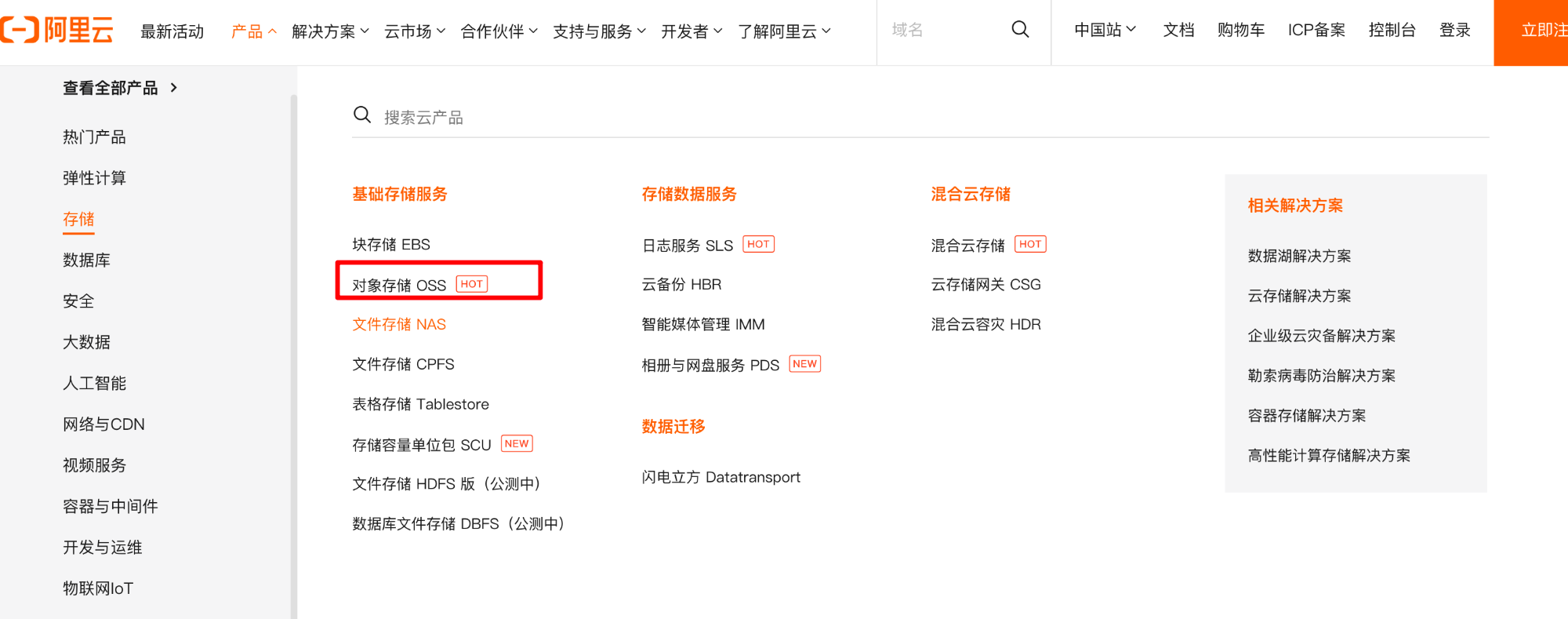Image resolution: width=1568 pixels, height=619 pixels.
Task: Click the orange 立即注册 button
Action: (1530, 32)
